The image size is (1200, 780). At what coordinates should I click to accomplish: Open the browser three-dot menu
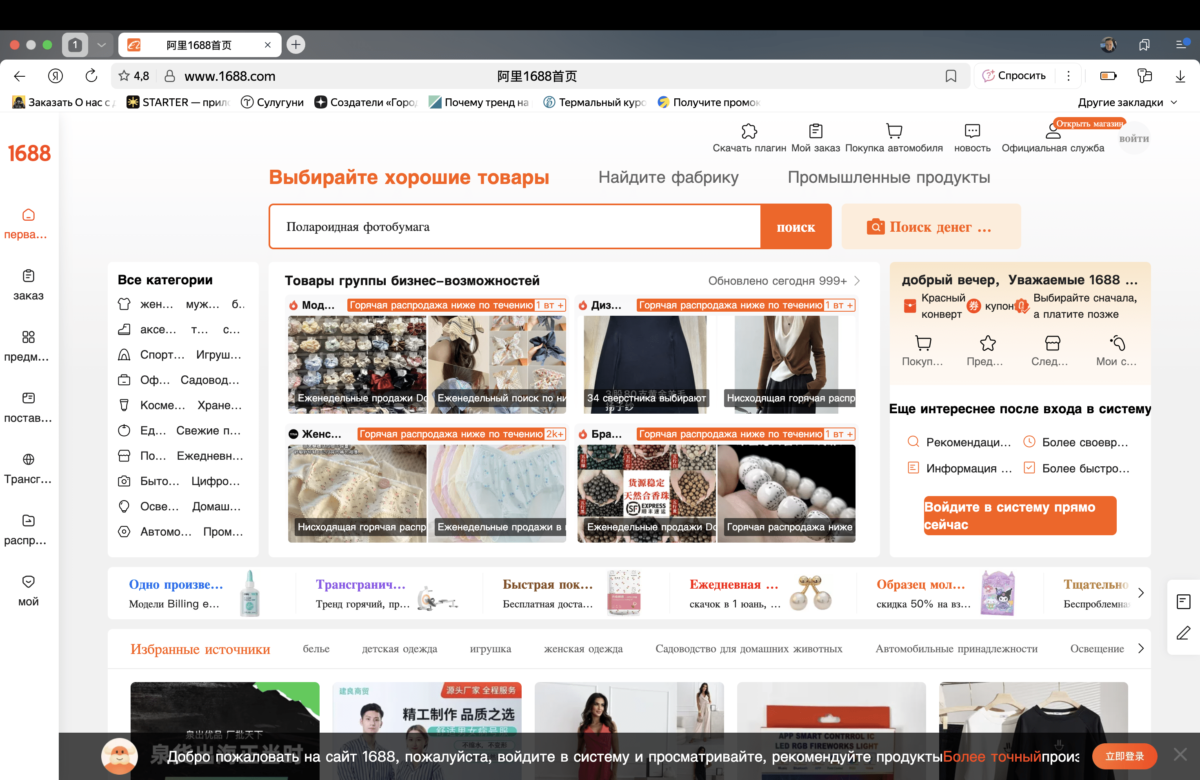[x=1069, y=76]
